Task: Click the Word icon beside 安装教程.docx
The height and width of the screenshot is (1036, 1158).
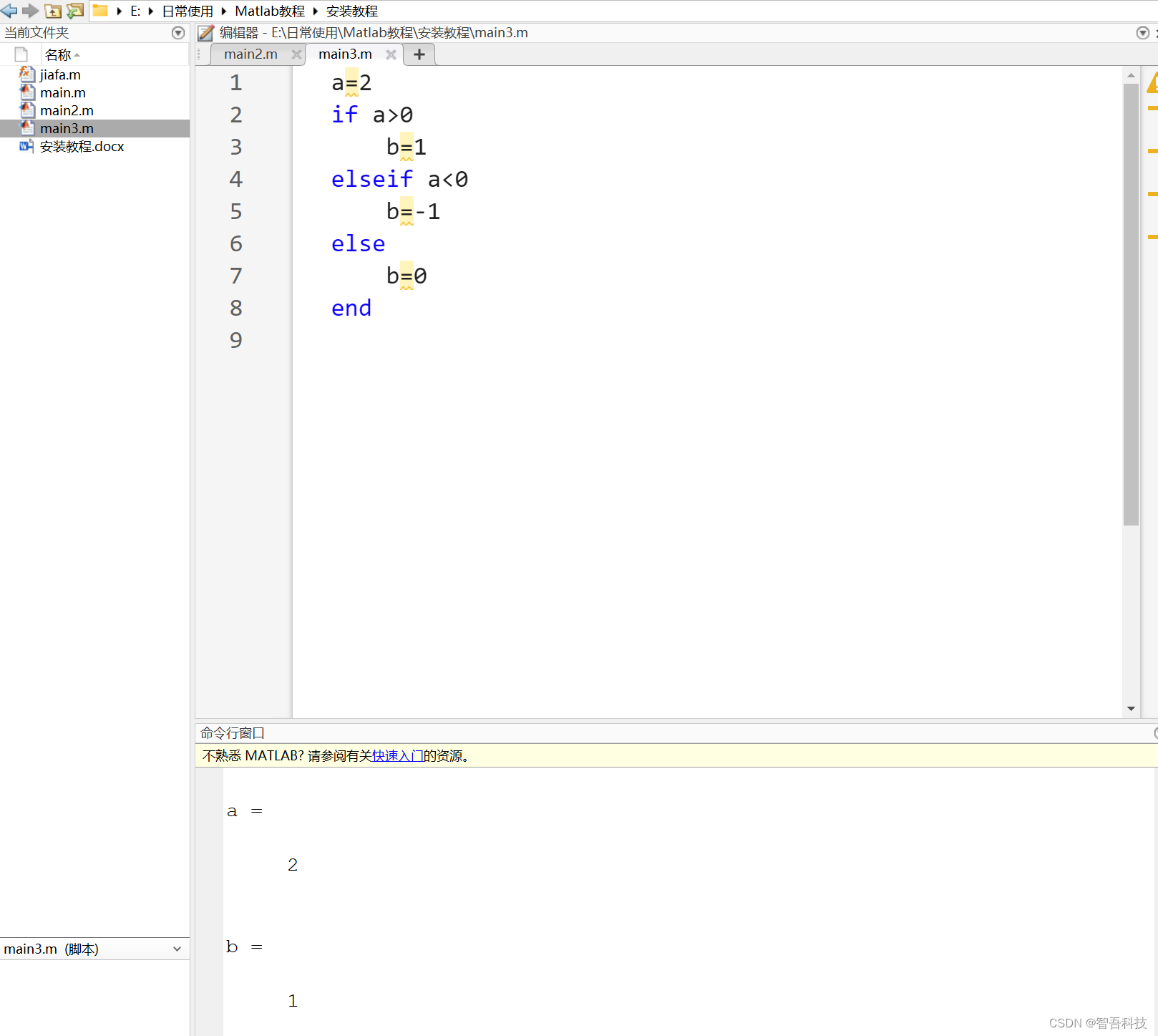Action: click(x=26, y=146)
